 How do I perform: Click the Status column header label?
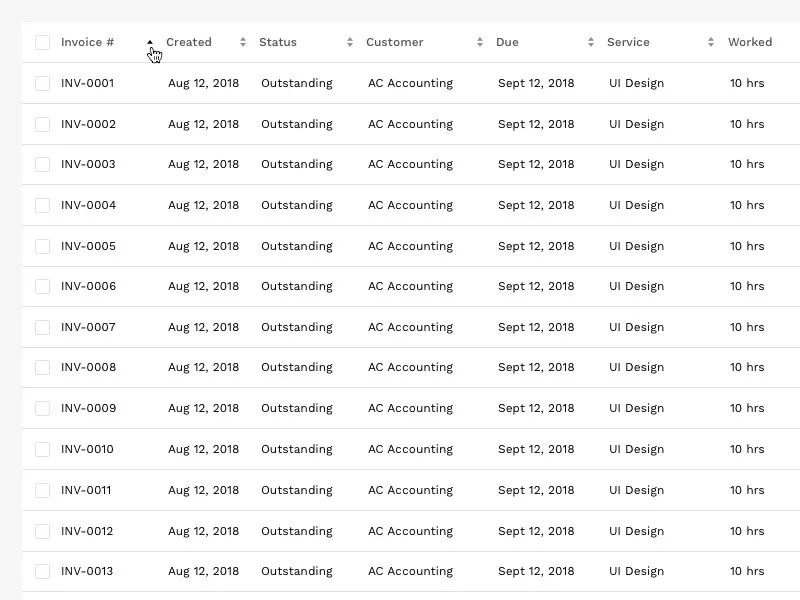(278, 42)
